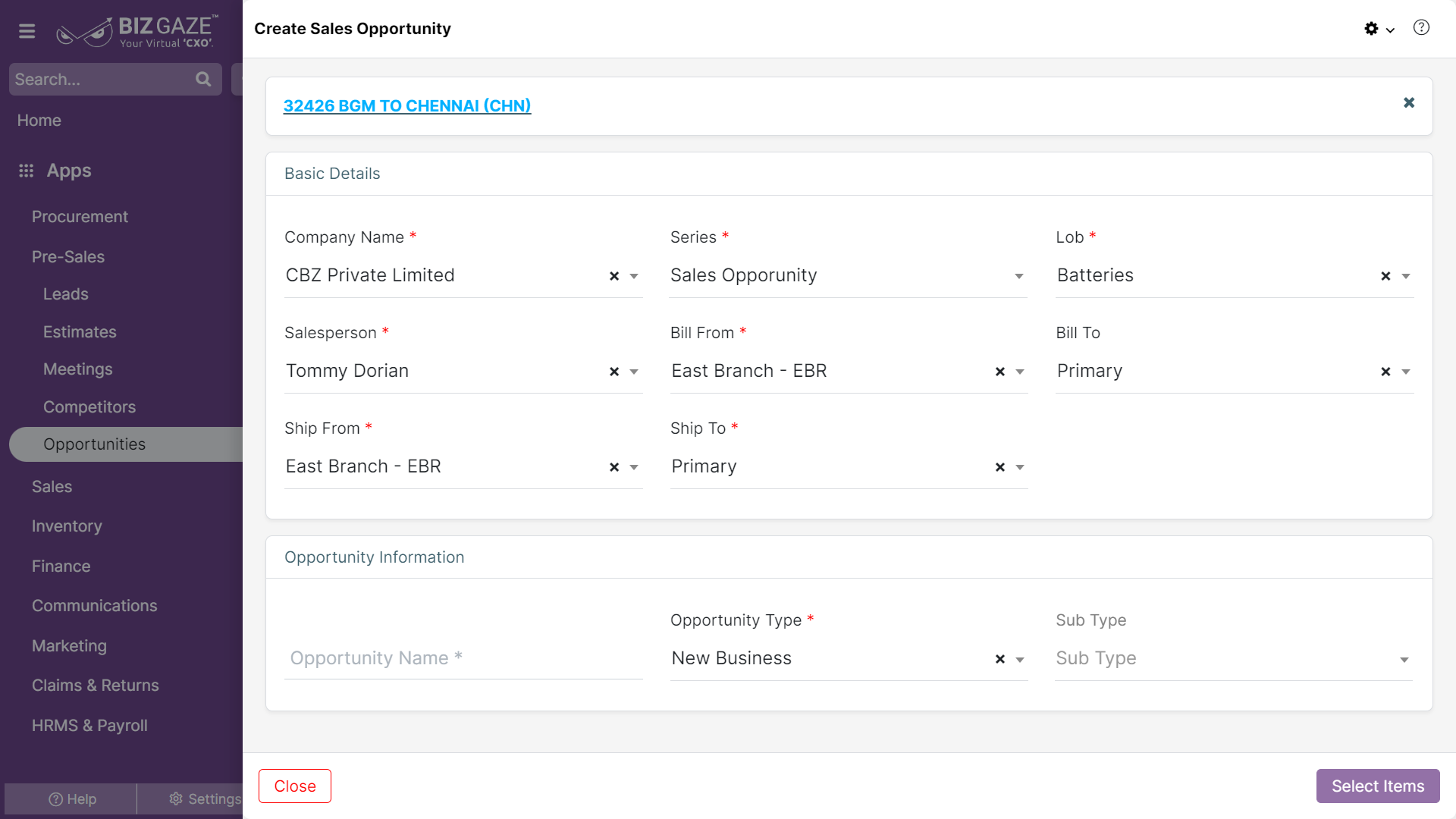Click the search magnifier icon
1456x819 pixels.
point(203,79)
